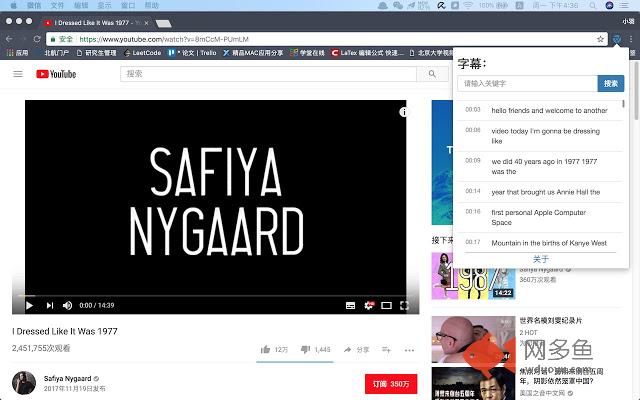The height and width of the screenshot is (400, 640).
Task: Select the 'I Dressed Like It Was 1977' tab
Action: pos(96,23)
